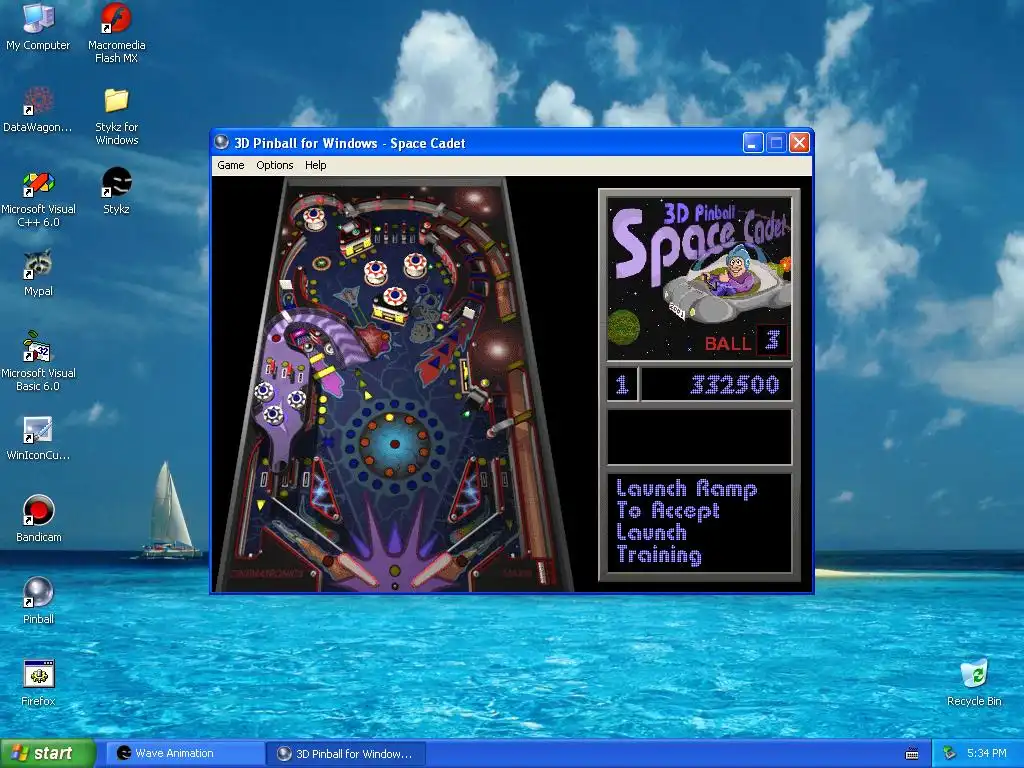The image size is (1024, 768).
Task: Select the Bandicam desktop shortcut
Action: (x=38, y=519)
